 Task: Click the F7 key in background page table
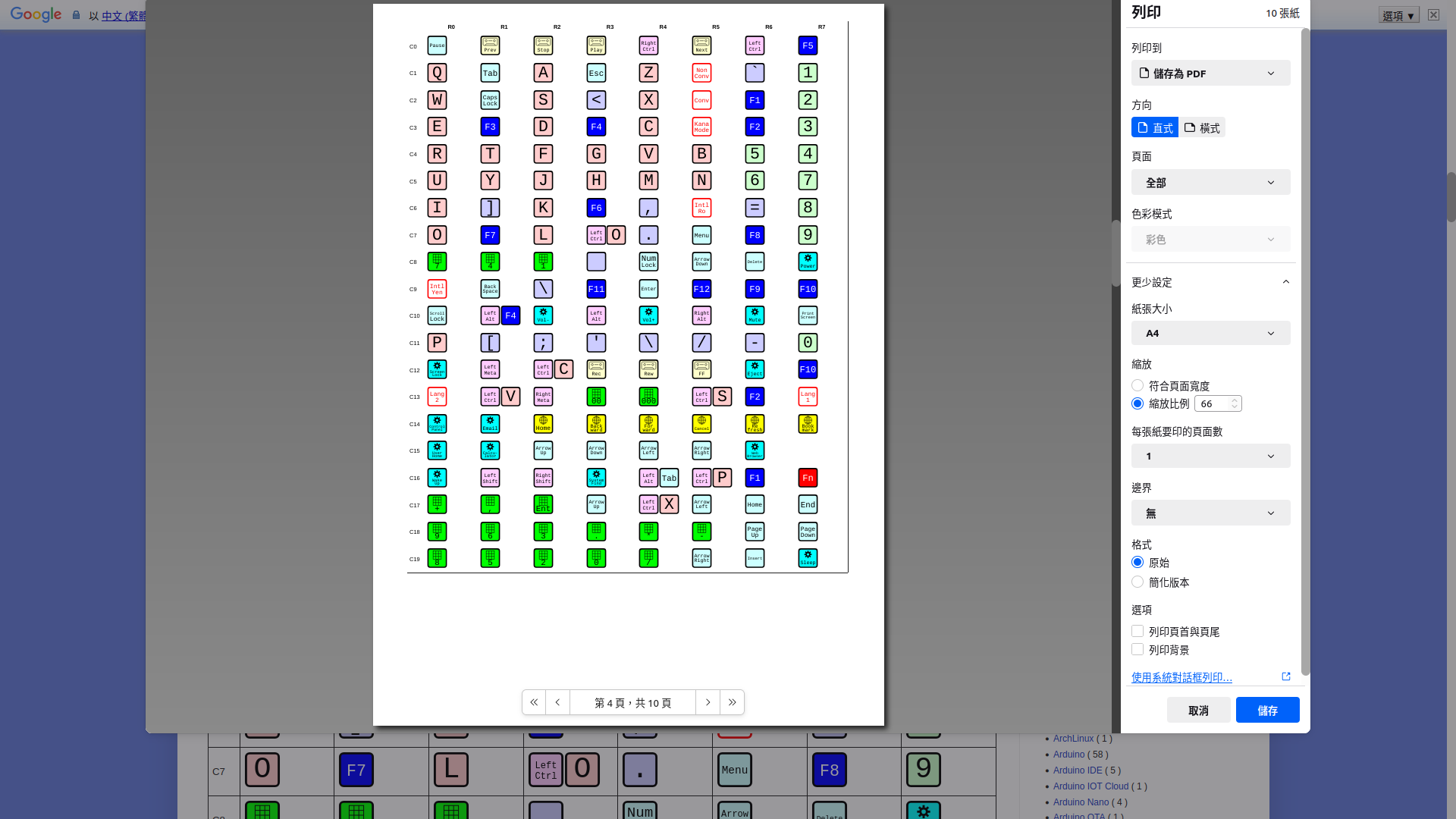[356, 770]
